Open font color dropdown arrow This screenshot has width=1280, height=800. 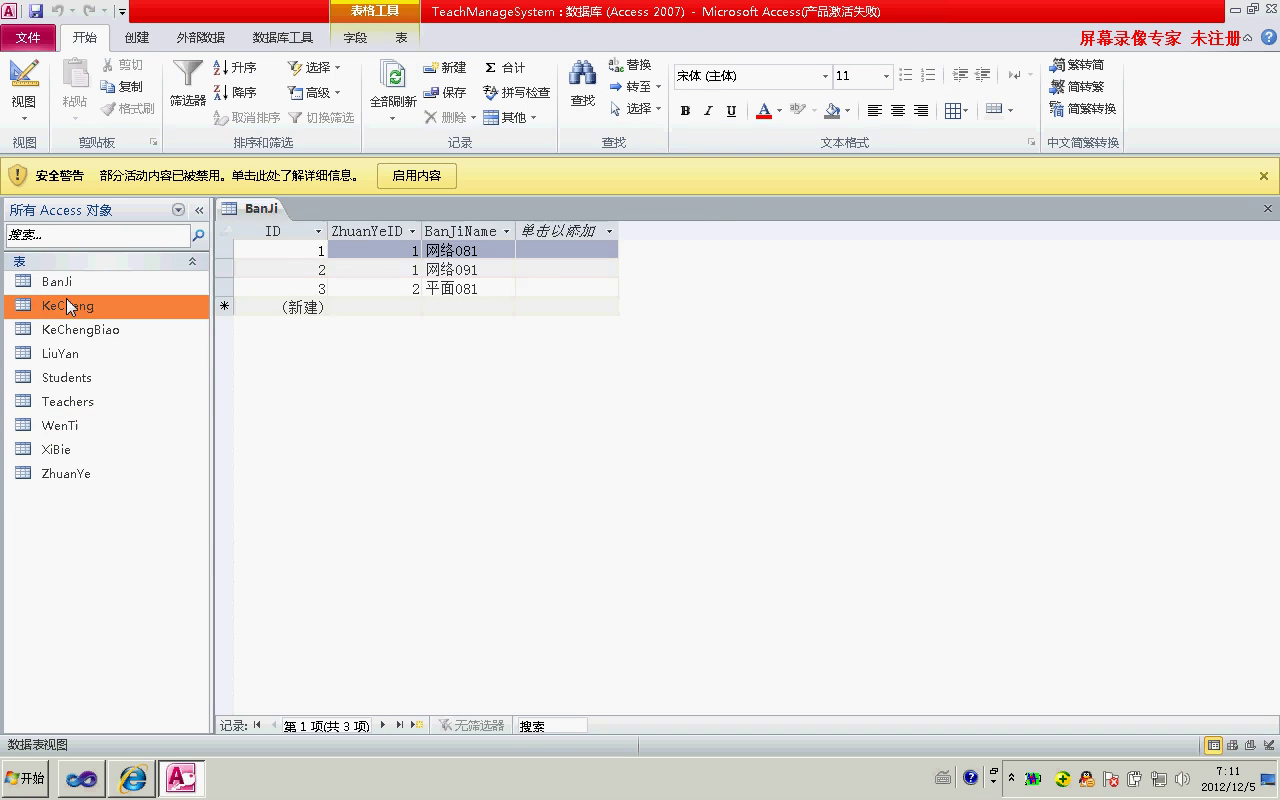[779, 111]
